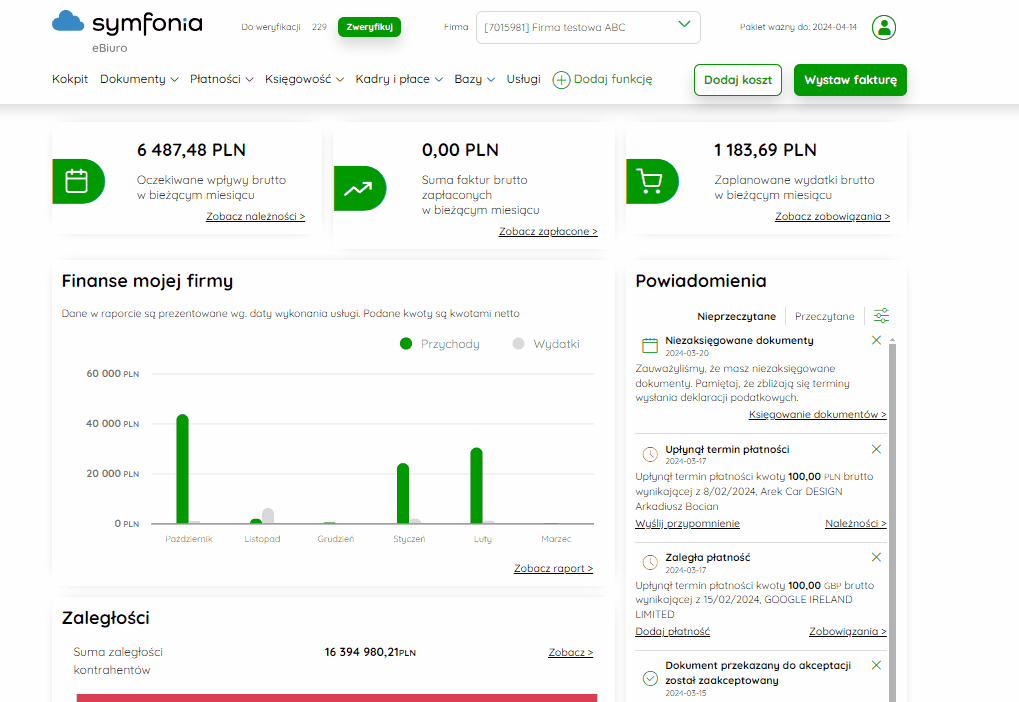Switch to Przeczytane notifications tab
The width and height of the screenshot is (1019, 702).
coord(824,316)
